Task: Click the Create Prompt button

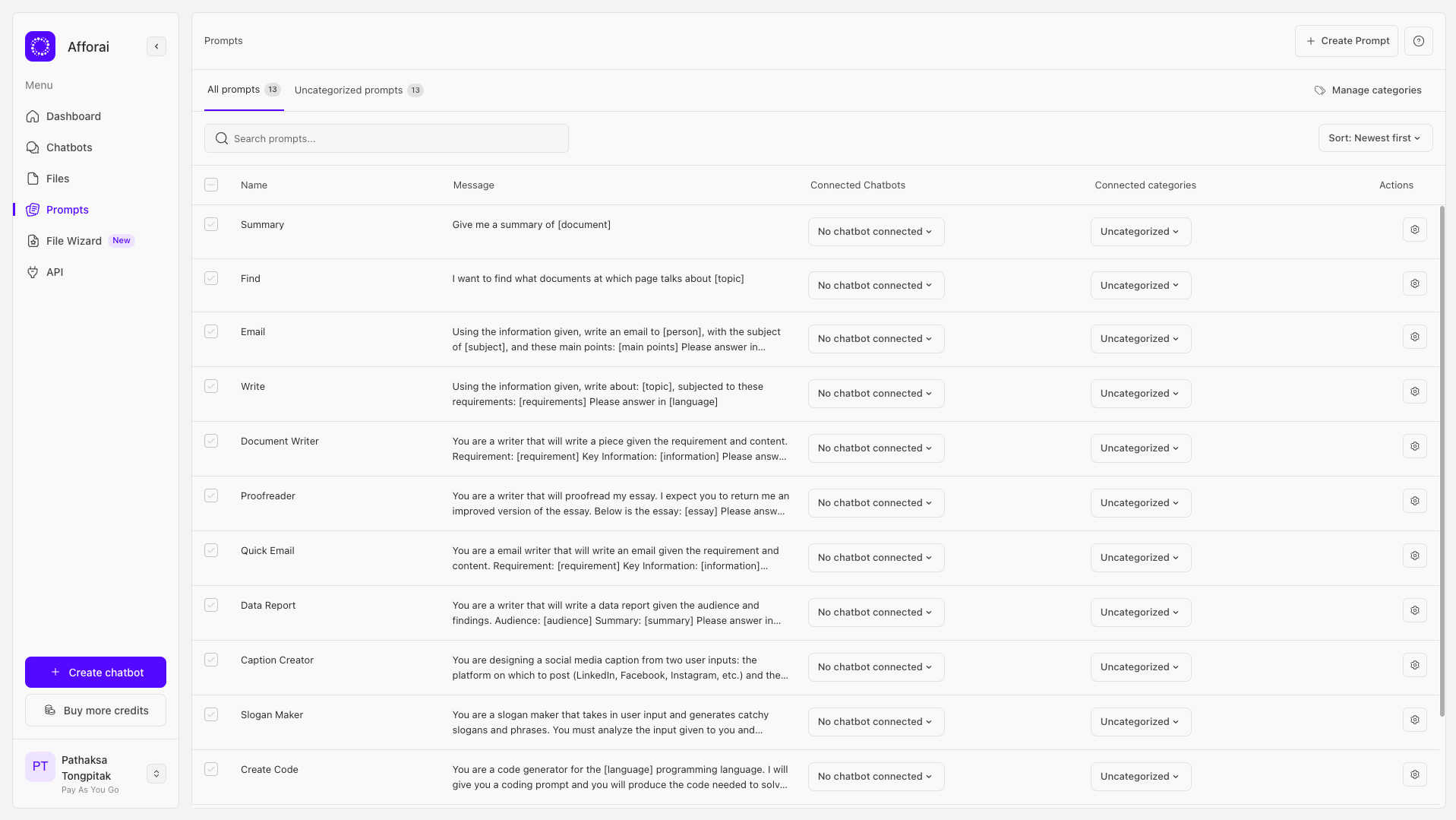Action: click(x=1347, y=41)
